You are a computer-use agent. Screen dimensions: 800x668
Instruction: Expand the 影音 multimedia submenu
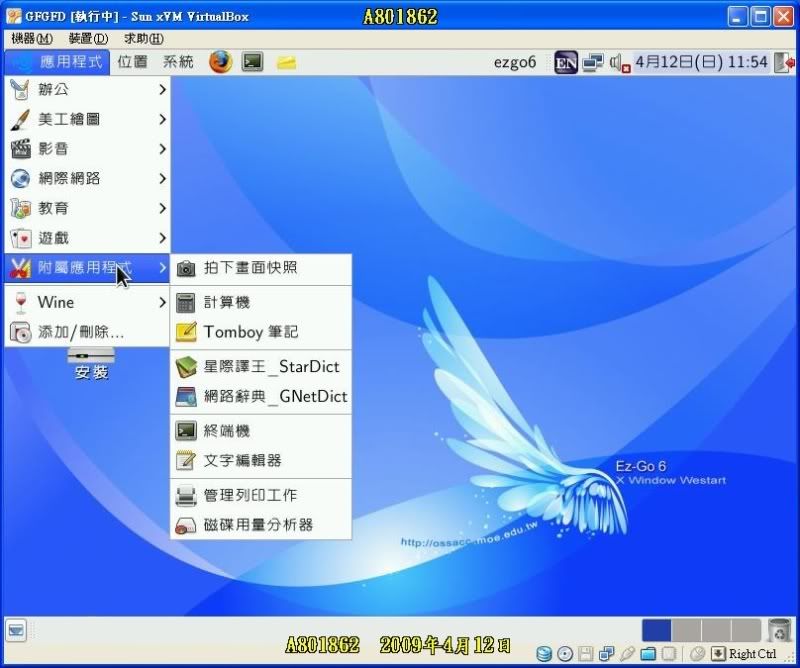coord(87,149)
